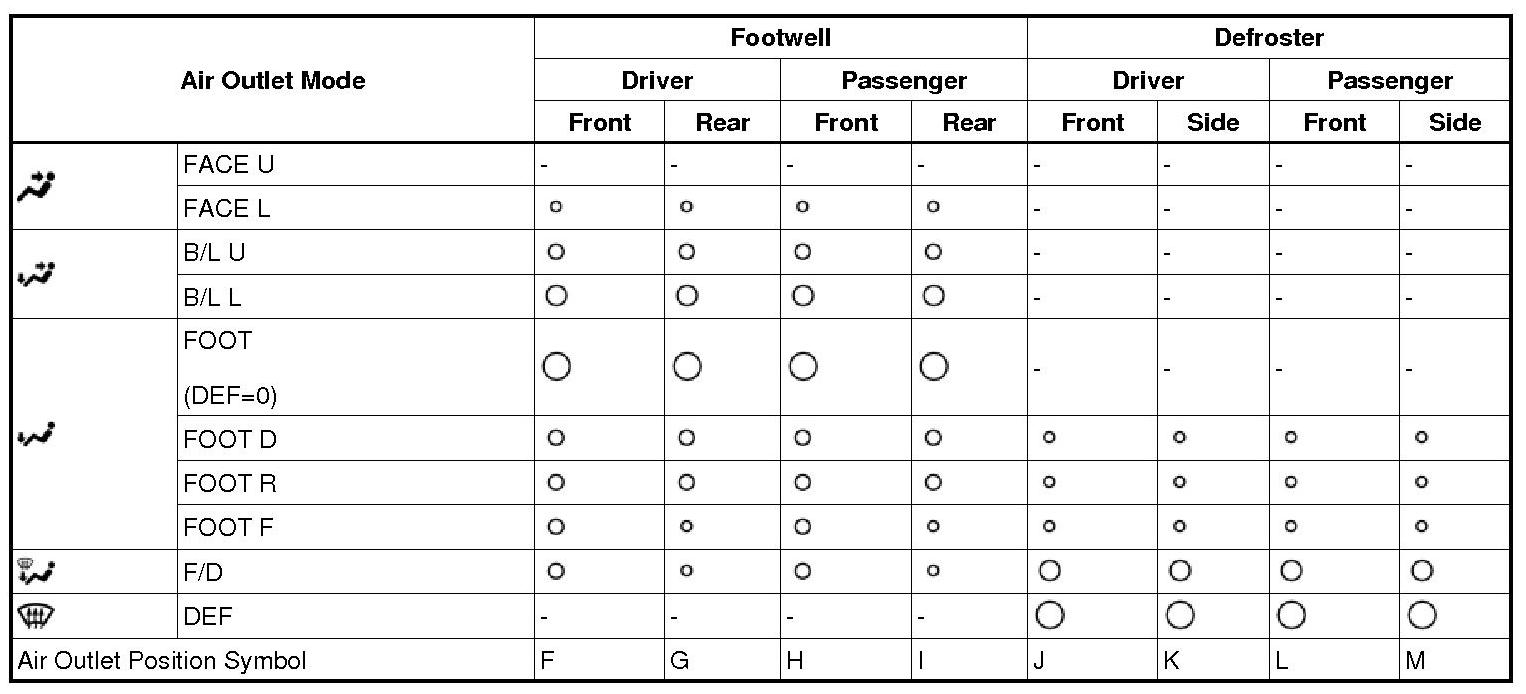
Task: Click the FOOT D row label
Action: [231, 439]
